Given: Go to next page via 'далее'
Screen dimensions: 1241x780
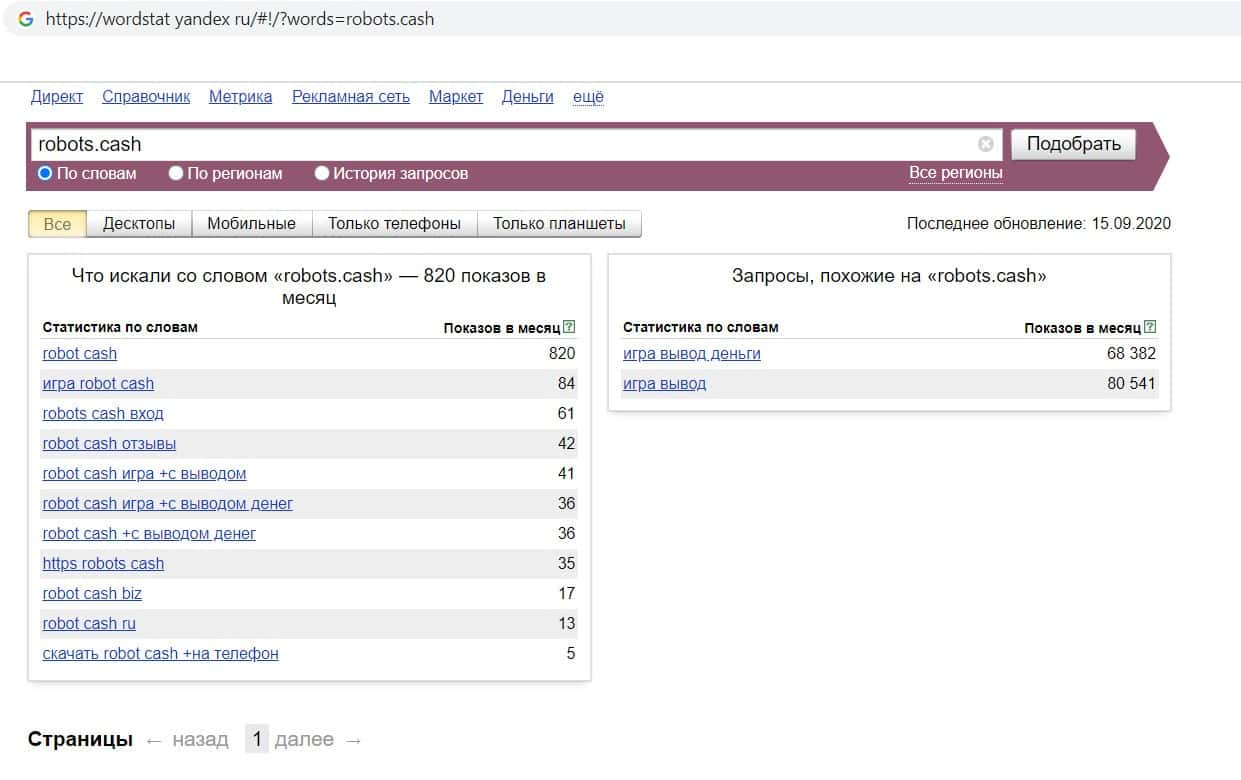Looking at the screenshot, I should click(304, 740).
